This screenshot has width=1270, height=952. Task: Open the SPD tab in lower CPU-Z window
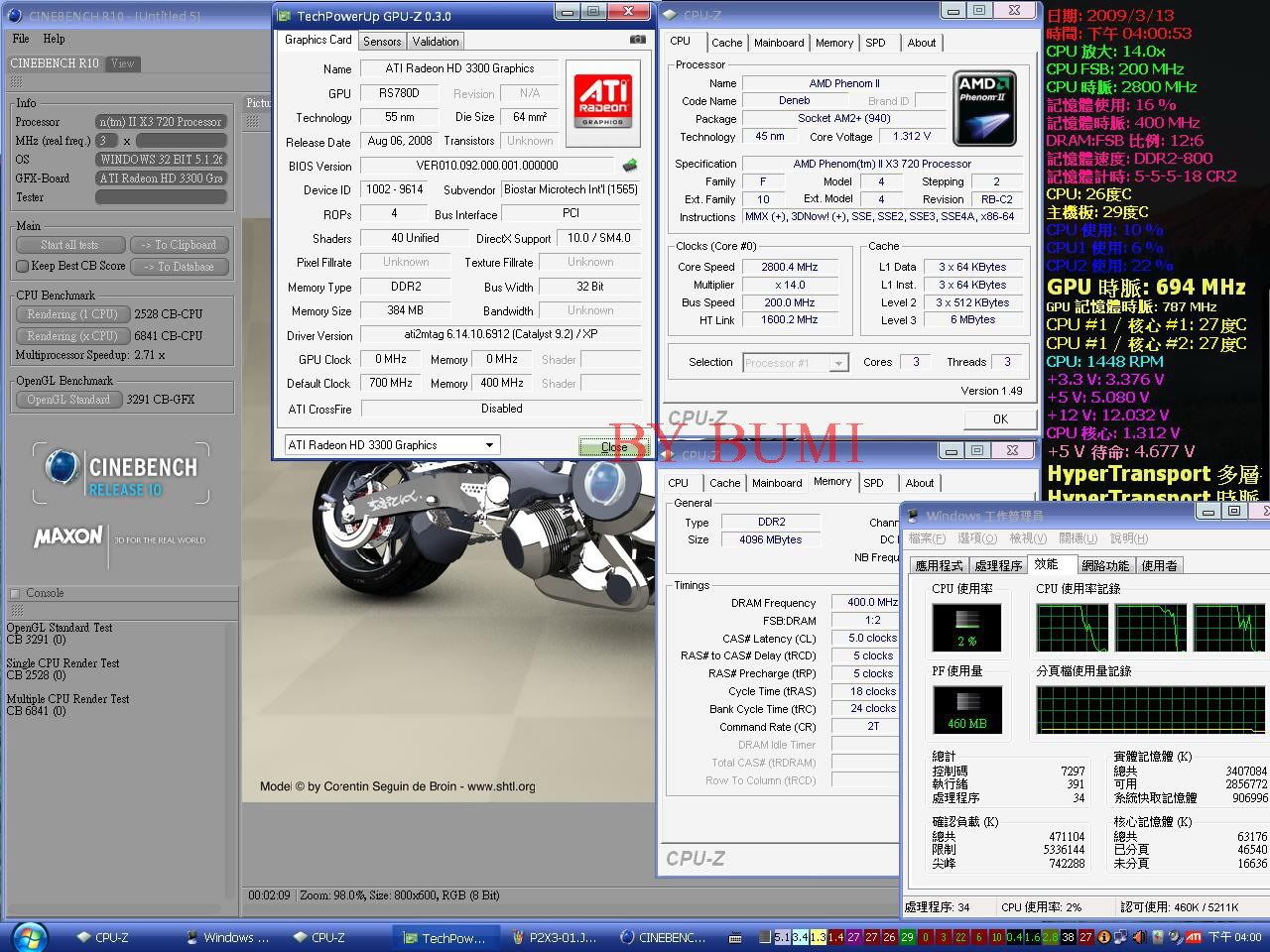(x=873, y=483)
